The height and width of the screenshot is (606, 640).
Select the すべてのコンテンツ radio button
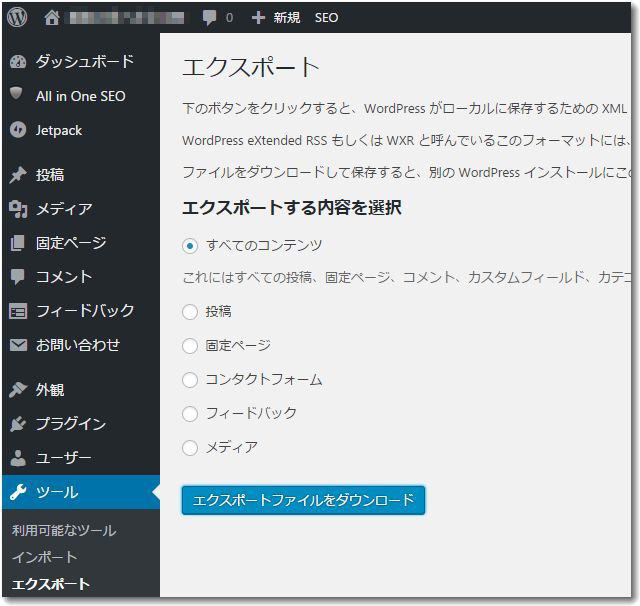click(190, 245)
